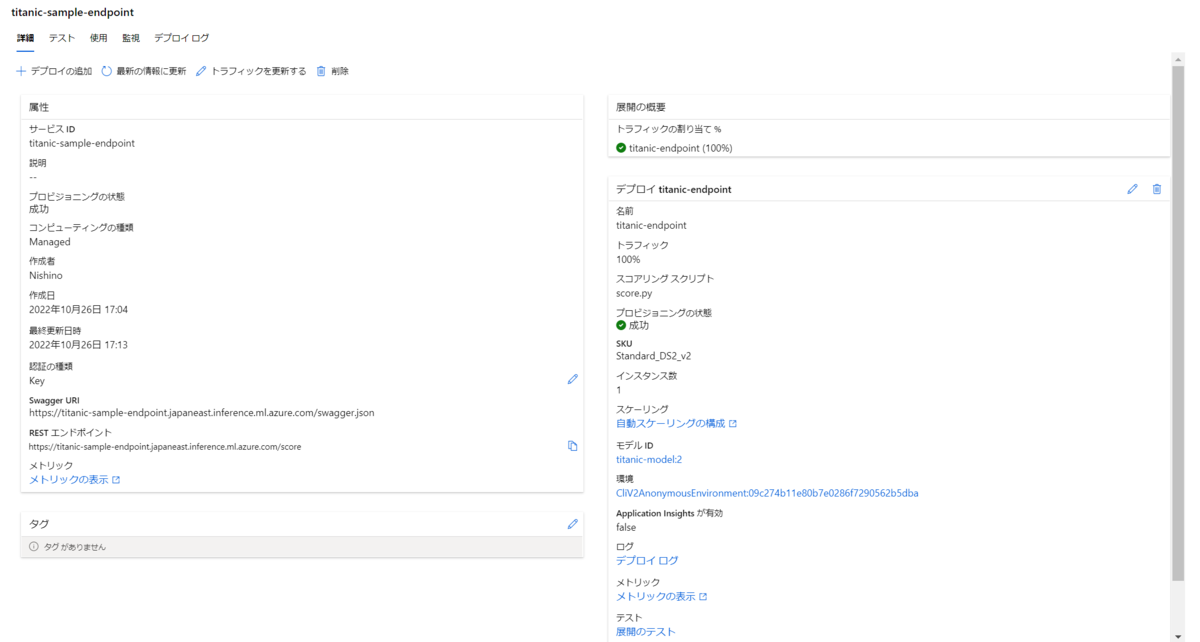This screenshot has width=1200, height=642.
Task: Open the デプロイ ログ tab
Action: pos(182,38)
